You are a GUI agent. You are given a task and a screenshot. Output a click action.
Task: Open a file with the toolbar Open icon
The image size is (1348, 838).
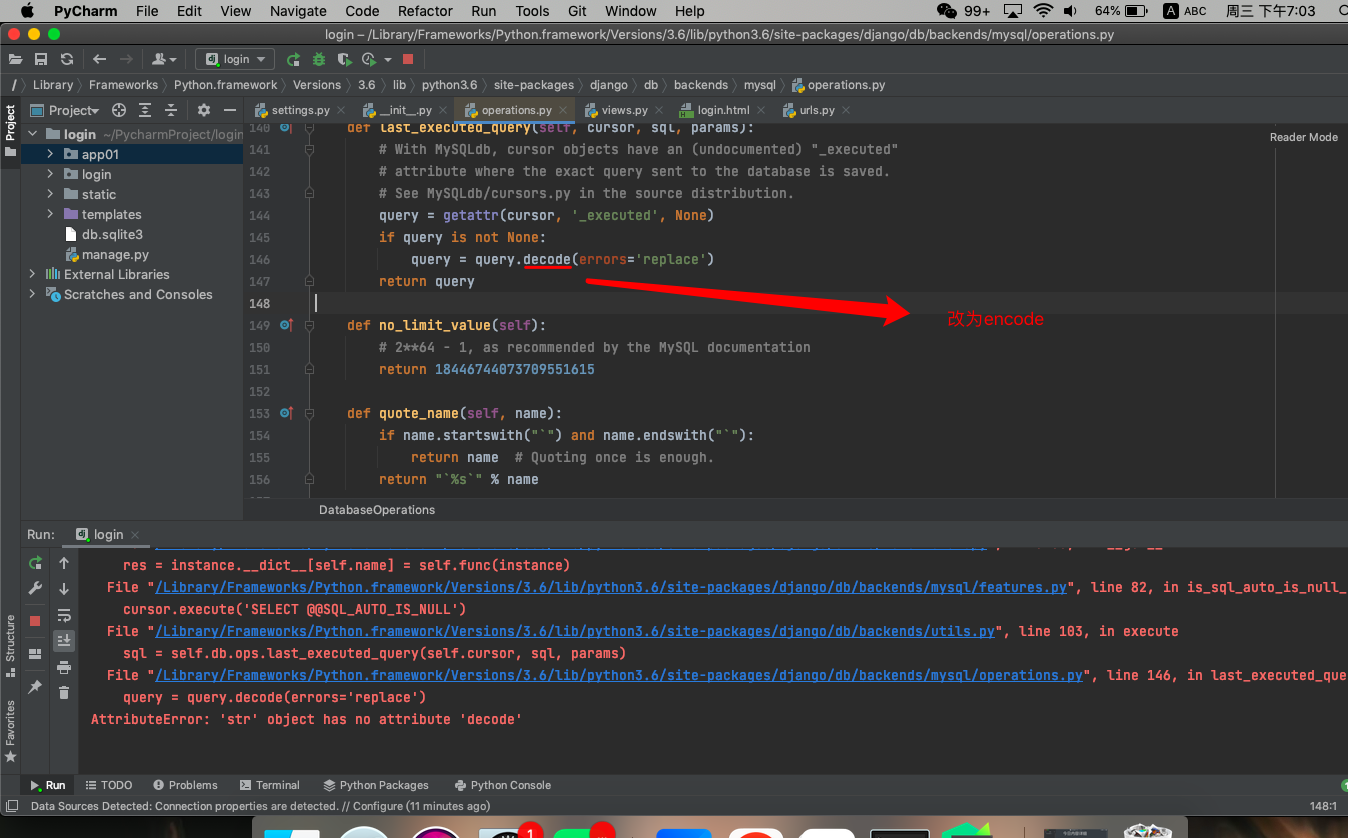click(15, 59)
